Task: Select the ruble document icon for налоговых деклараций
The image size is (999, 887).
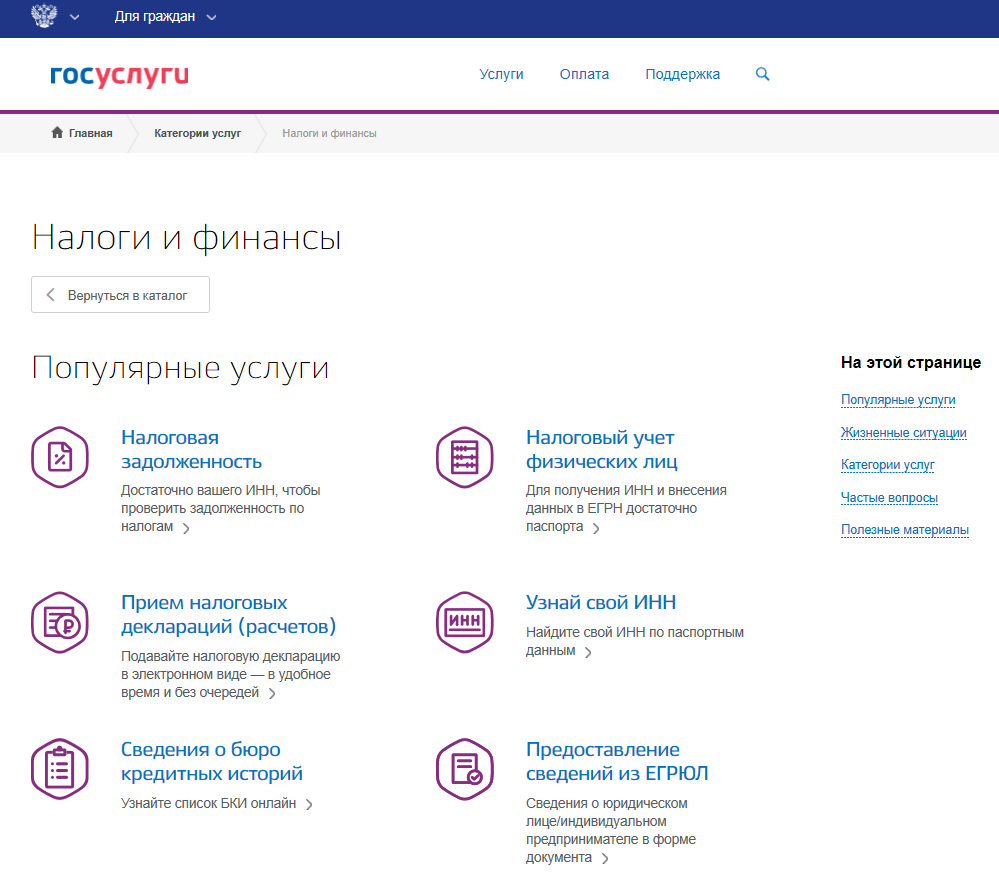Action: 60,622
